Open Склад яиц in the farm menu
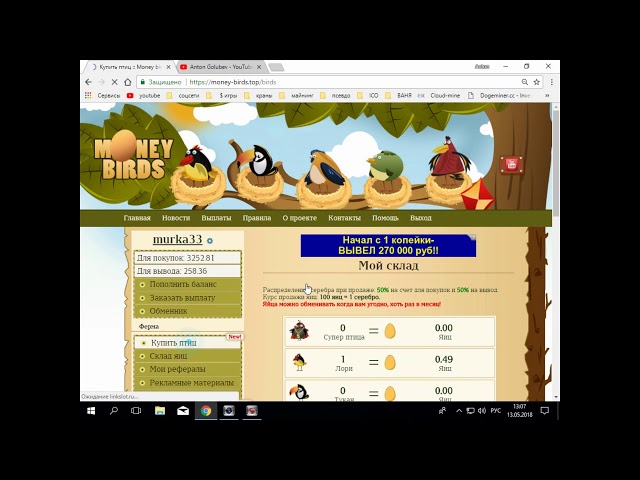Screen dimensions: 640x480 coord(172,356)
